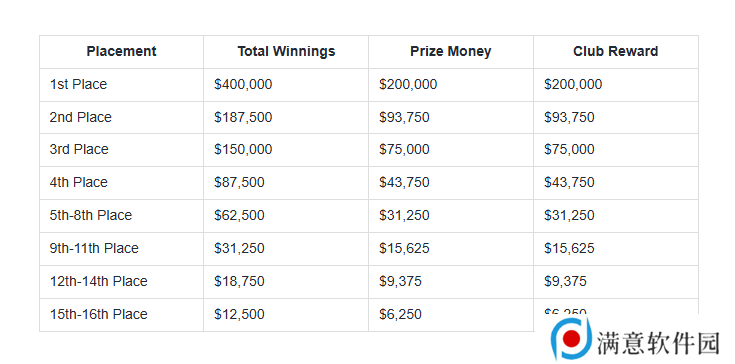
Task: Select the 4th Place row label
Action: 79,182
